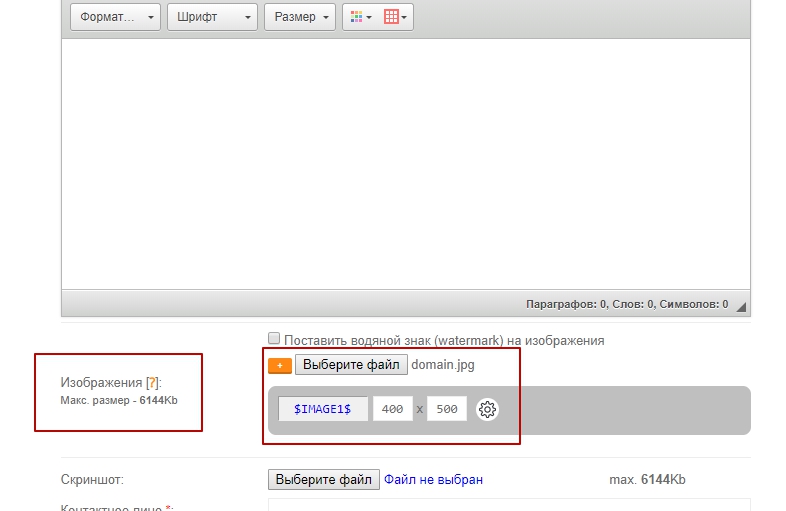
Task: Click the image width field 400
Action: 393,409
